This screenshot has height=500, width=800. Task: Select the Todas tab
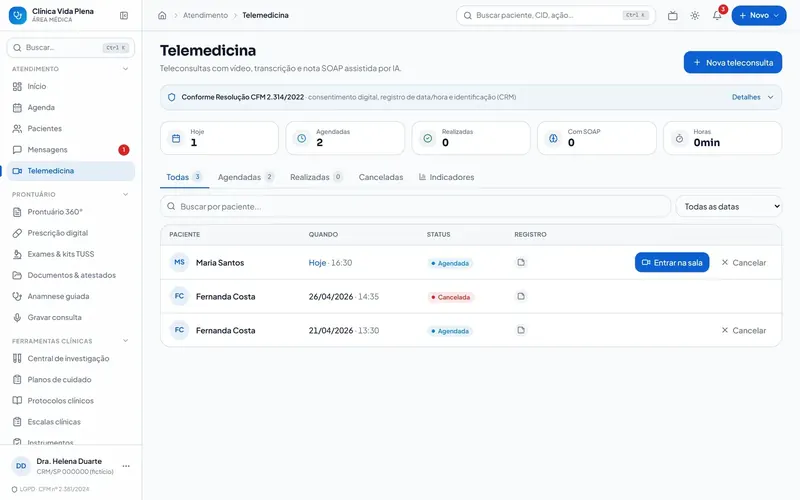click(x=184, y=177)
